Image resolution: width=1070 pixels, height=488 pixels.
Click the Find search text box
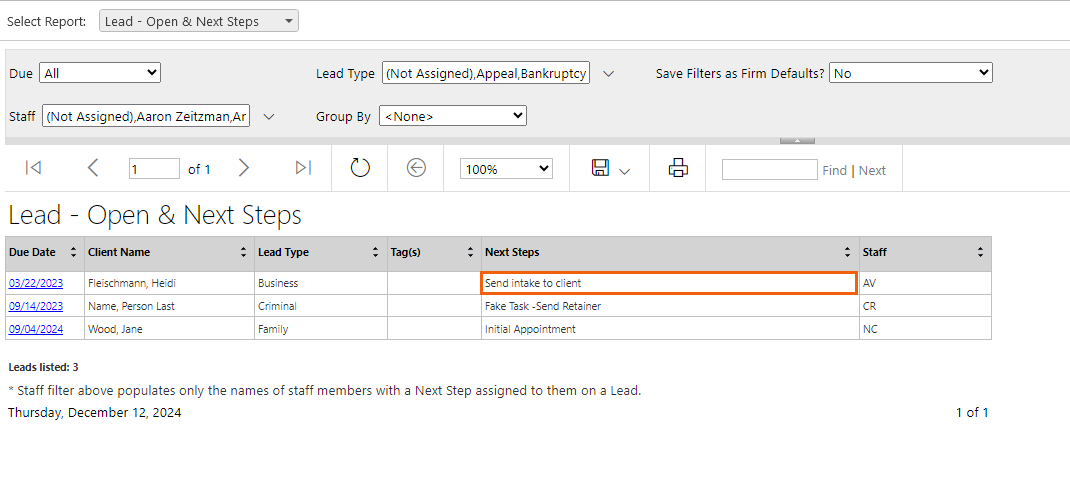[769, 169]
